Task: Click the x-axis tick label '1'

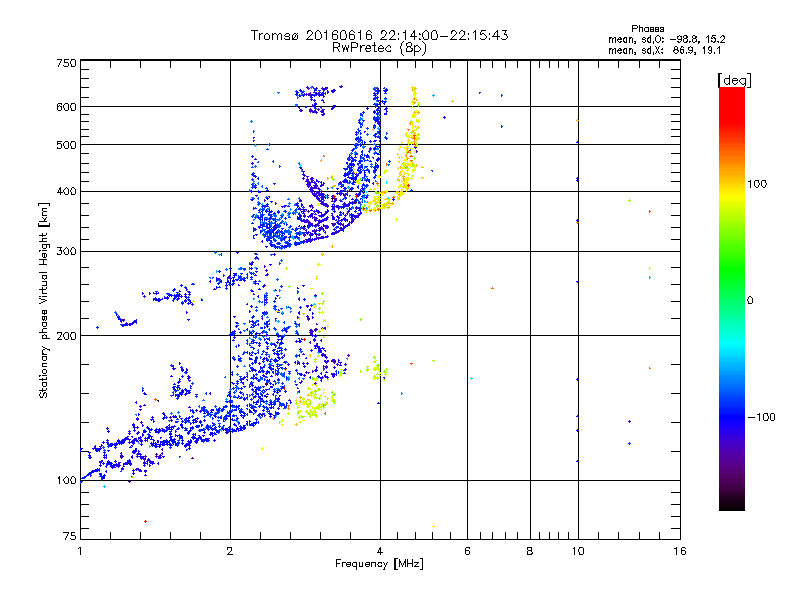Action: (x=80, y=551)
